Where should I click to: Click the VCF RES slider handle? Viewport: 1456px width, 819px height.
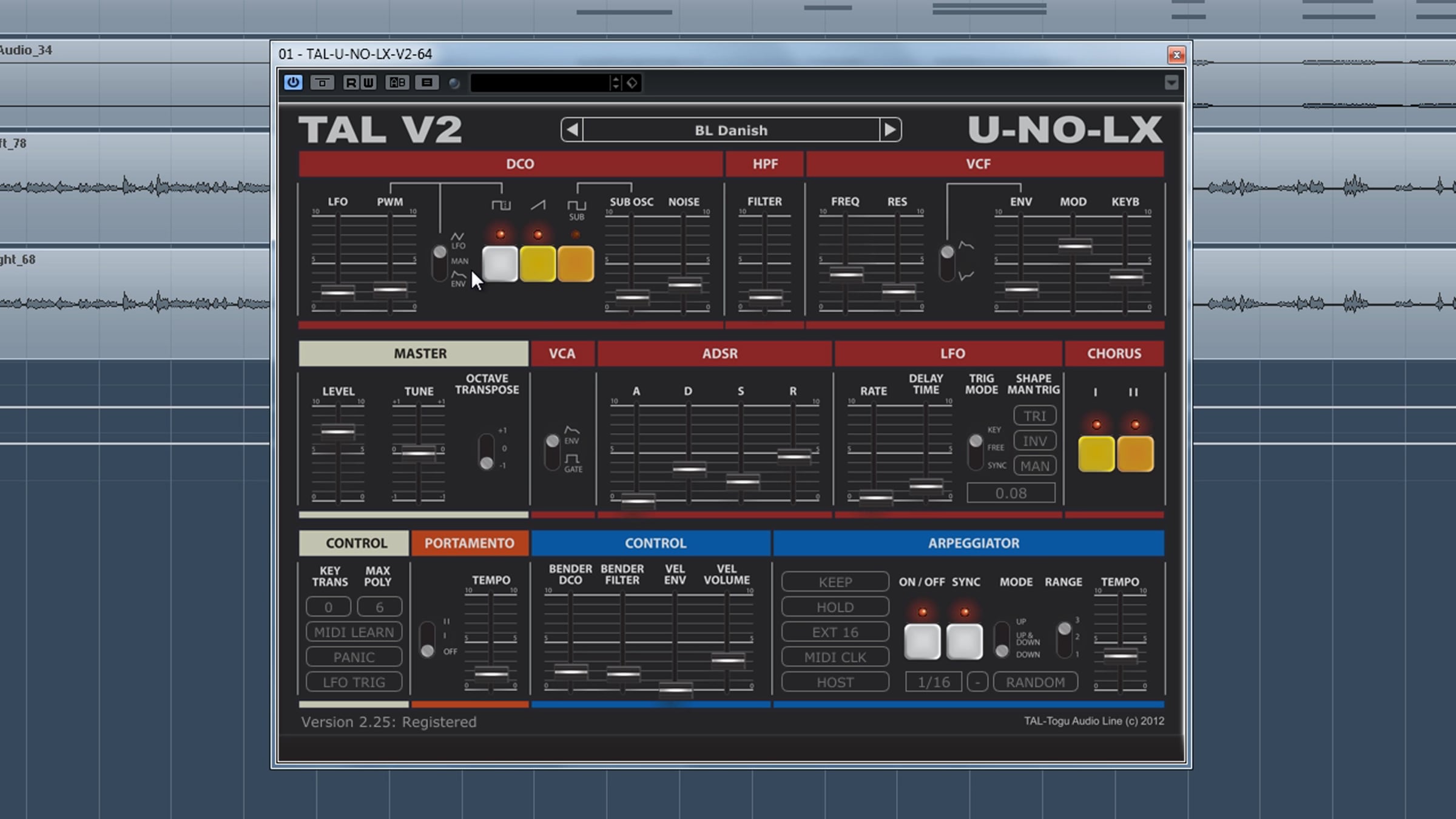pos(898,291)
